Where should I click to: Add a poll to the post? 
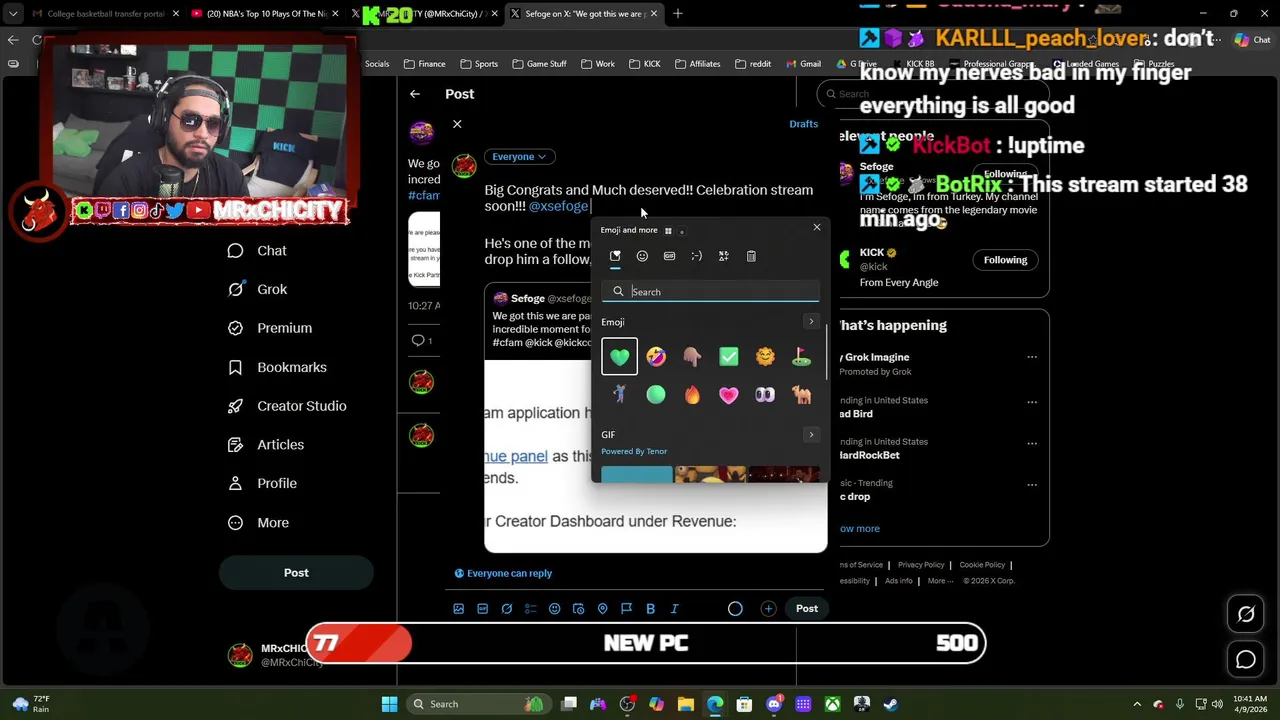click(x=531, y=609)
